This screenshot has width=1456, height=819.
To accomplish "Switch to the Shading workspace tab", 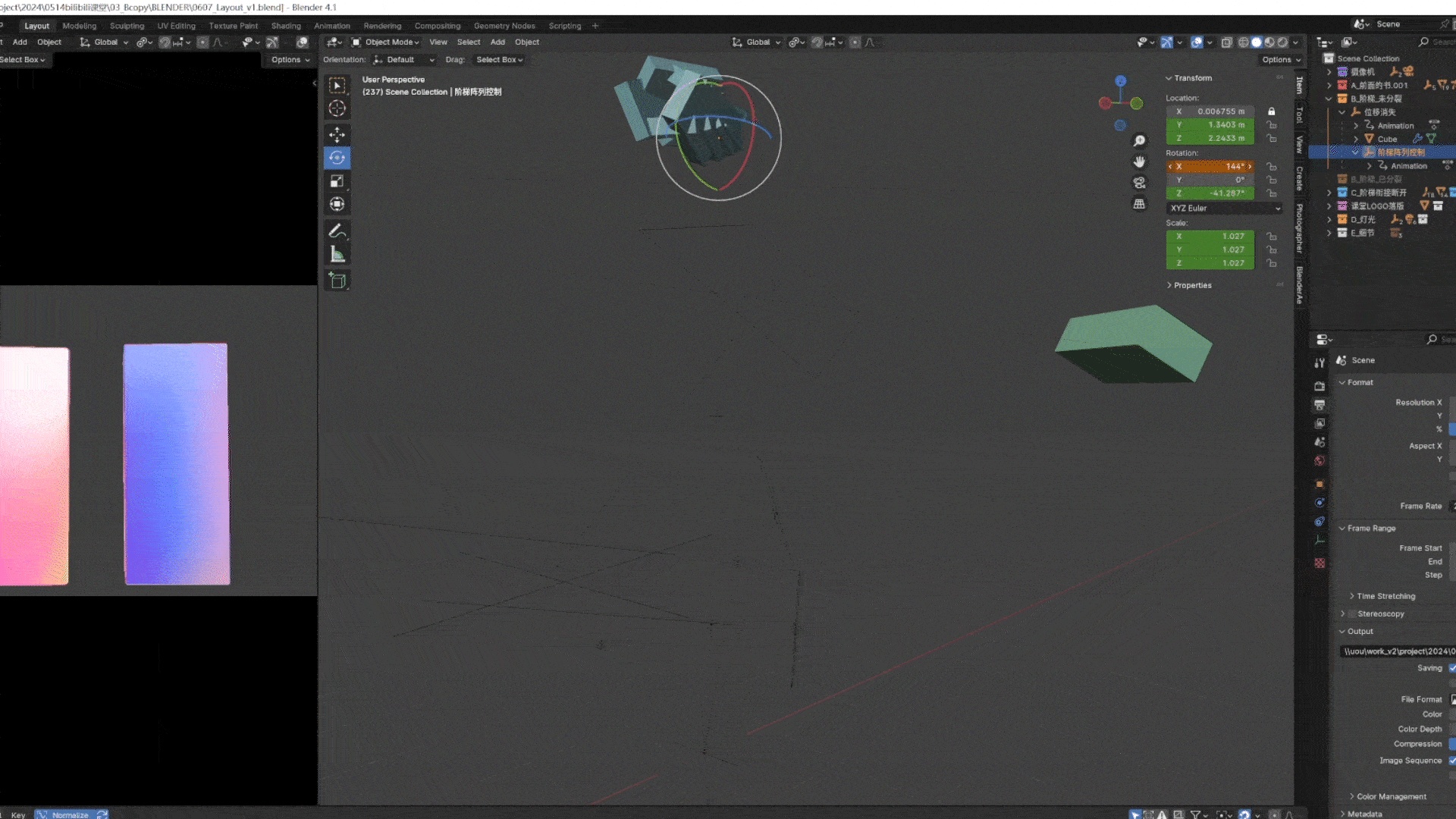I will (286, 26).
